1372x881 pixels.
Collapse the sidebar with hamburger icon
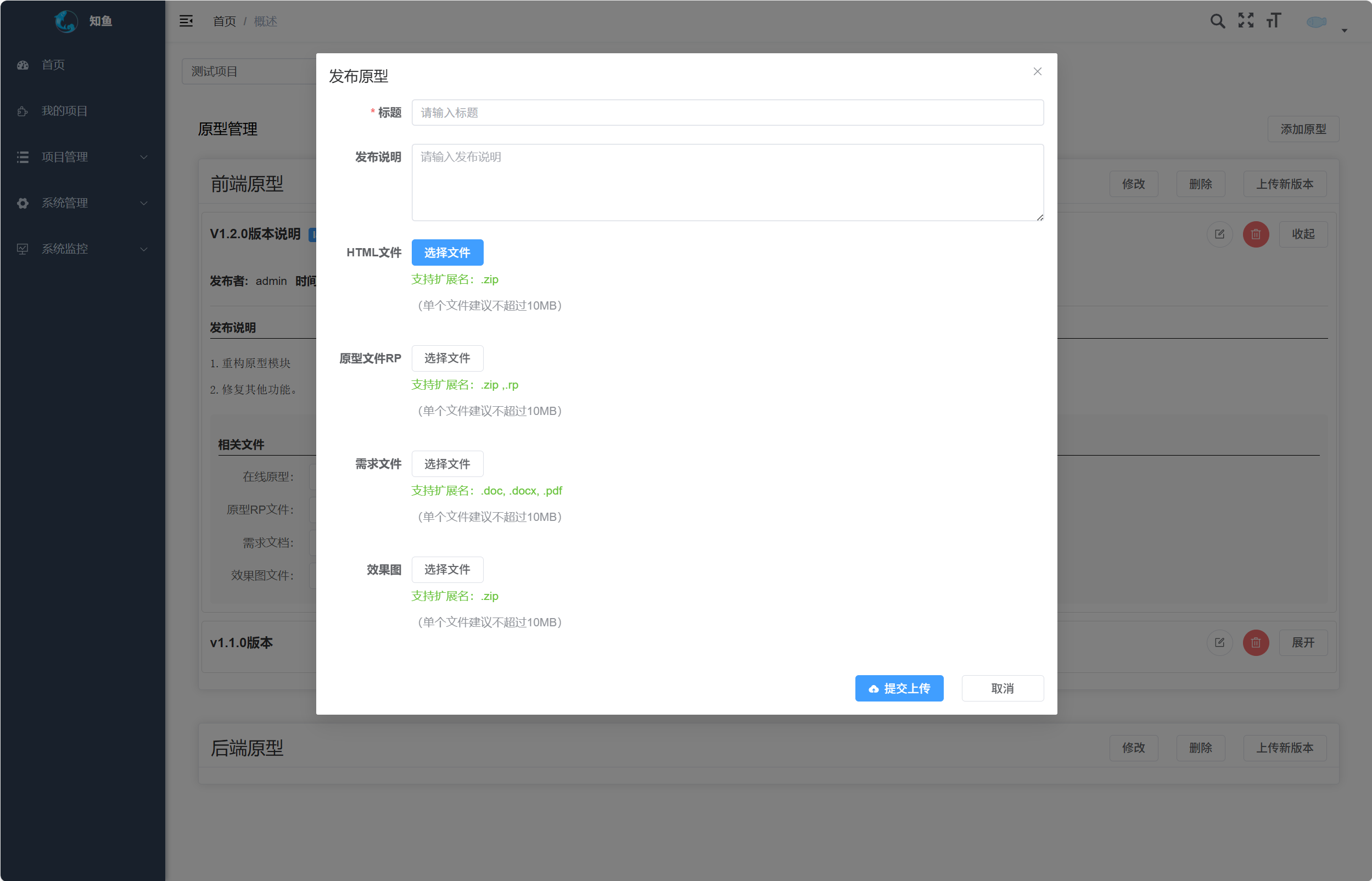click(186, 21)
